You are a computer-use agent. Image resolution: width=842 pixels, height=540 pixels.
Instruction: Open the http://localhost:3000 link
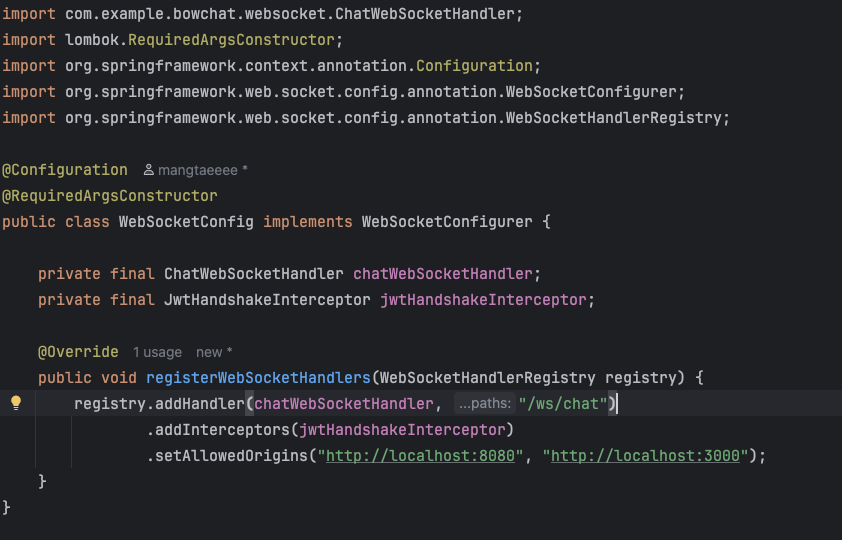click(645, 456)
